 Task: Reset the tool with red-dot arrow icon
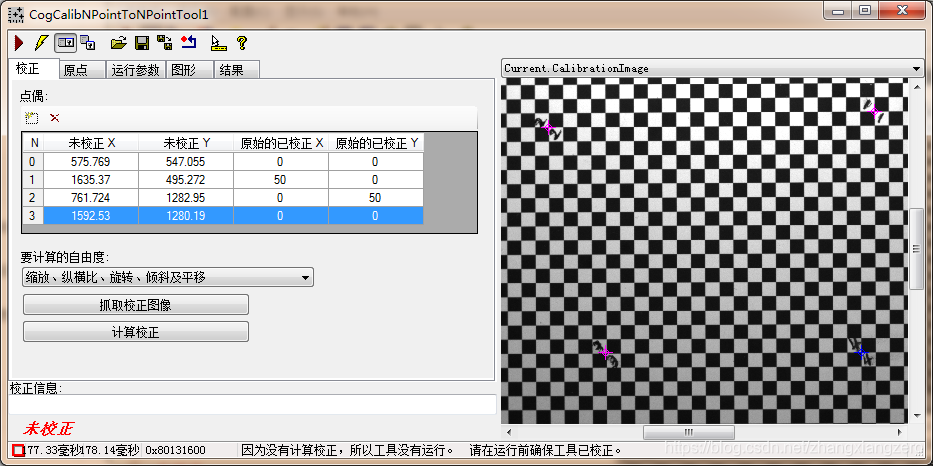coord(189,43)
